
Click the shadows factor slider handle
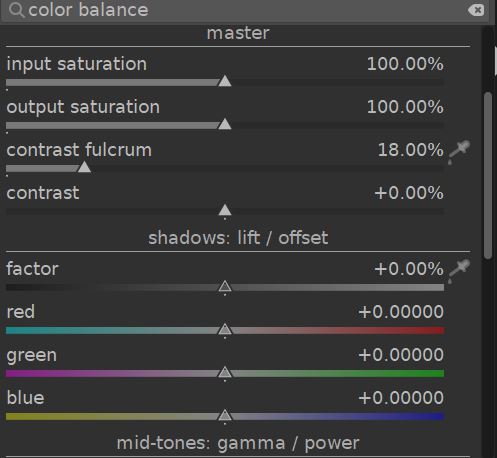[225, 286]
